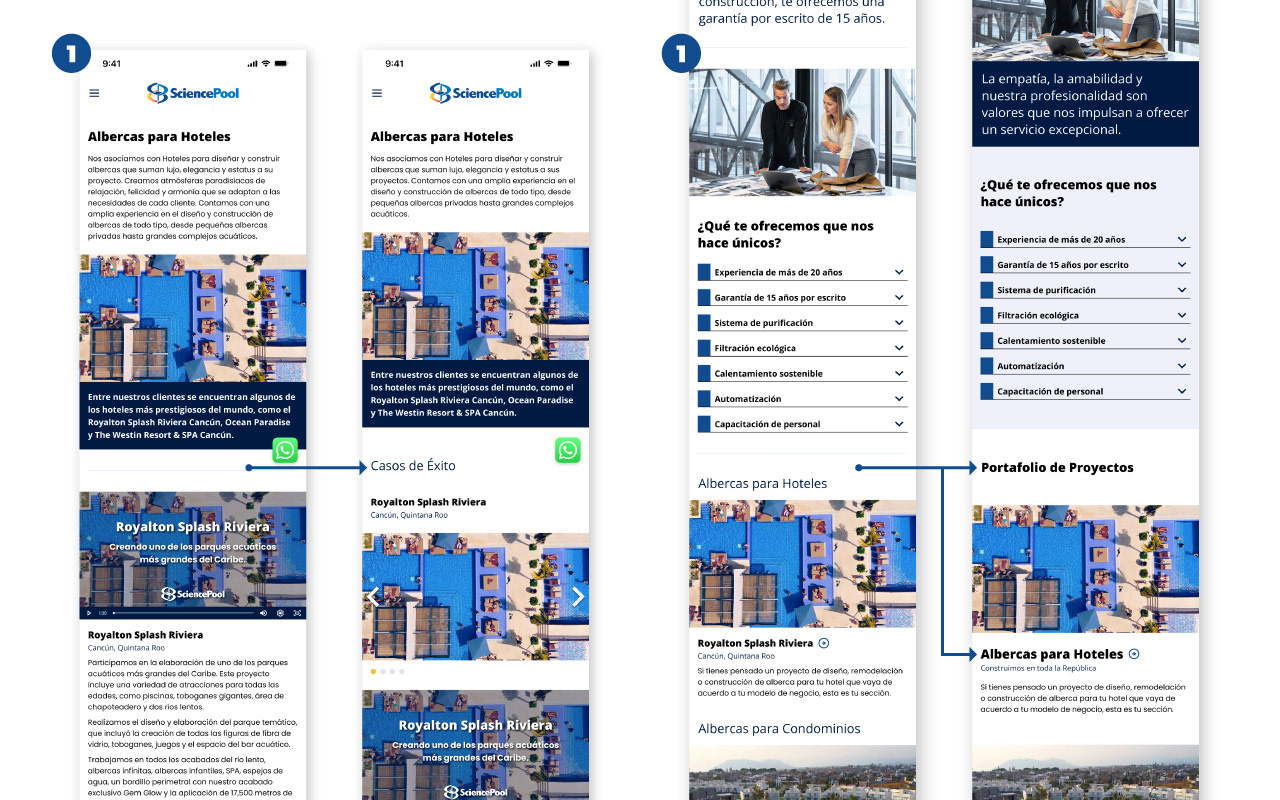This screenshot has width=1280, height=800.
Task: Toggle the video player volume icon
Action: 263,613
